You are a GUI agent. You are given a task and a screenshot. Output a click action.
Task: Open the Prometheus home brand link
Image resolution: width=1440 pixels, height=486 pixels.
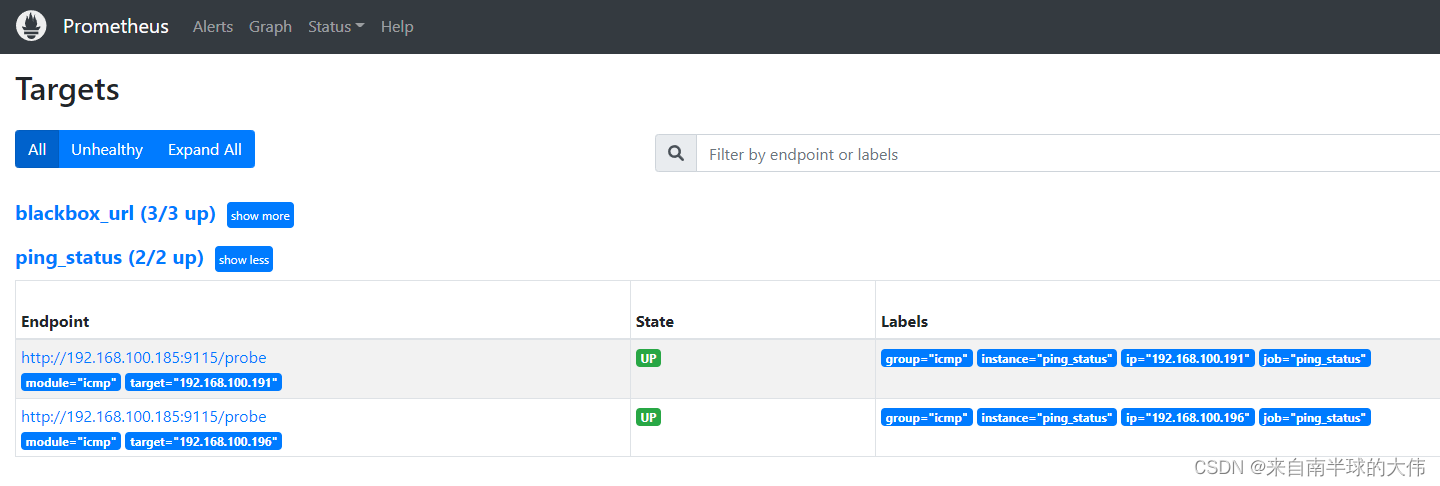pyautogui.click(x=116, y=27)
